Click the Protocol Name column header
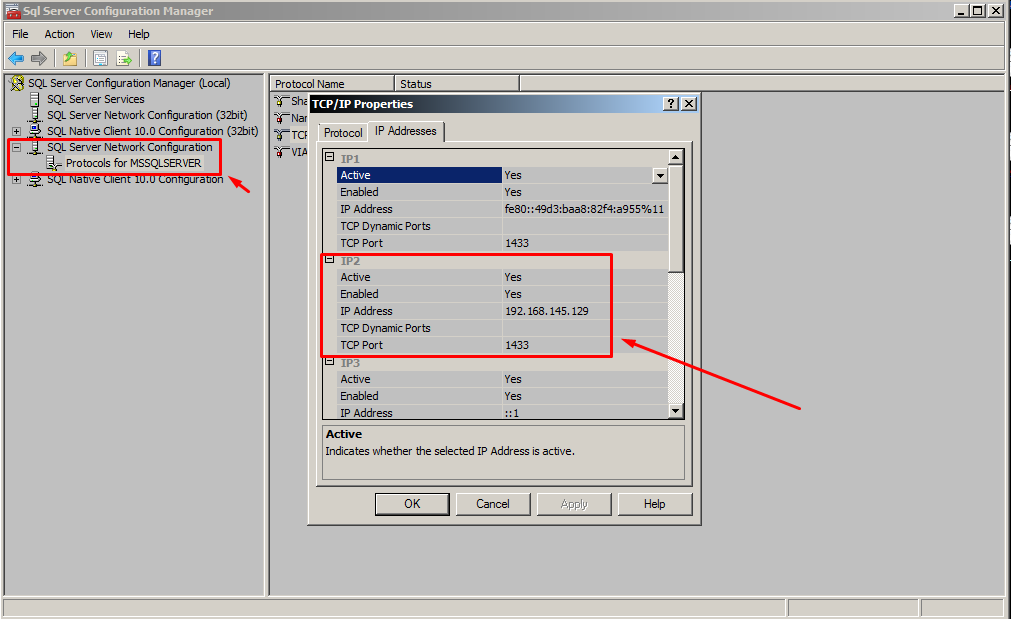The width and height of the screenshot is (1011, 619). pos(331,84)
